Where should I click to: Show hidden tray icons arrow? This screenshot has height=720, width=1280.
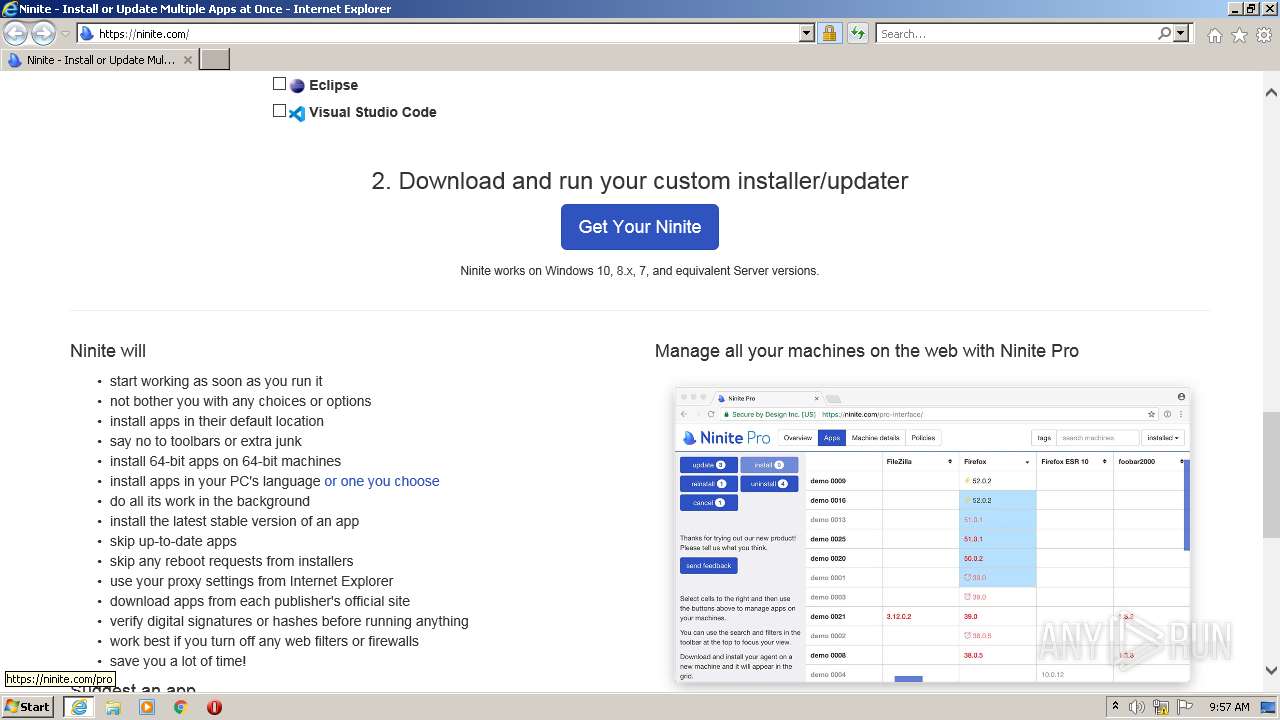point(1115,707)
